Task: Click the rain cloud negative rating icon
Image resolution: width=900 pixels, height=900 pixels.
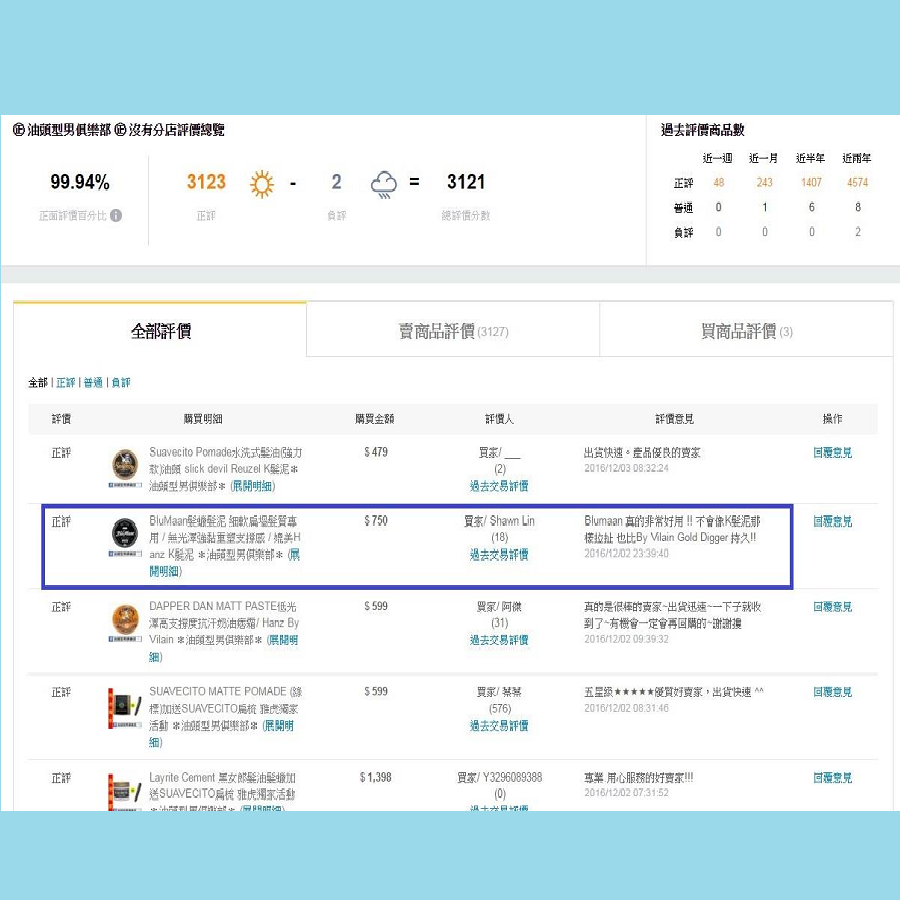Action: [384, 183]
